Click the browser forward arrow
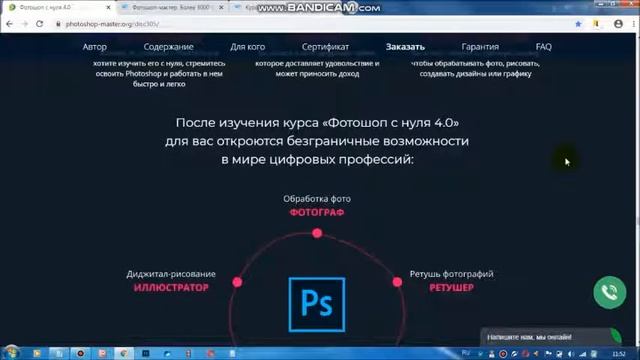Viewport: 640px width, 360px height. click(24, 24)
